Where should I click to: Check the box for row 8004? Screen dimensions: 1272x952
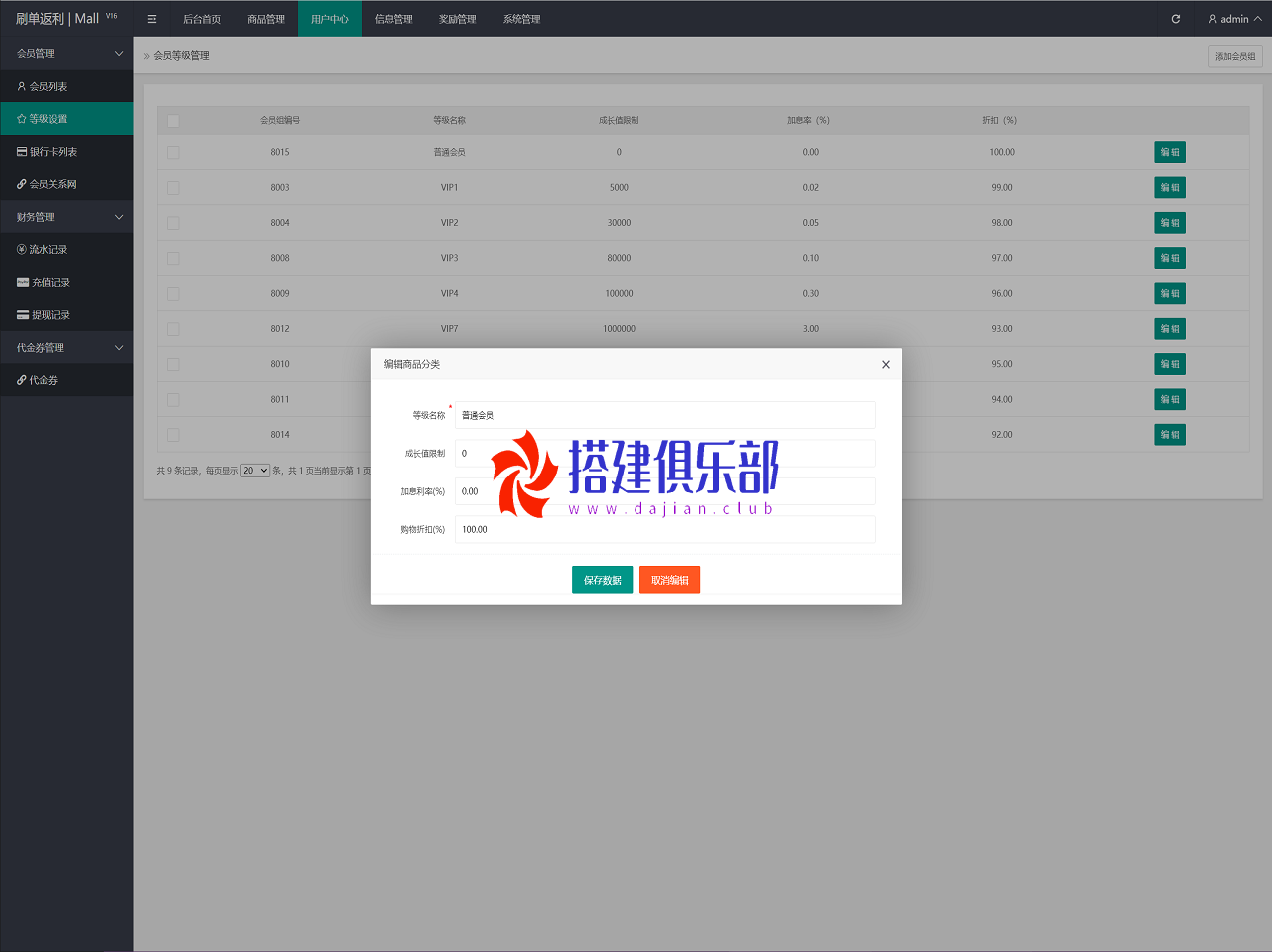point(173,223)
